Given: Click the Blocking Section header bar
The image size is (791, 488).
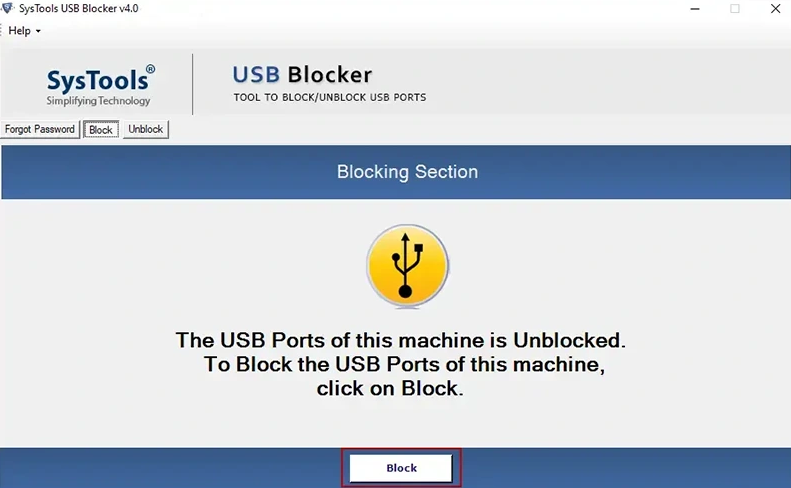Looking at the screenshot, I should (407, 172).
